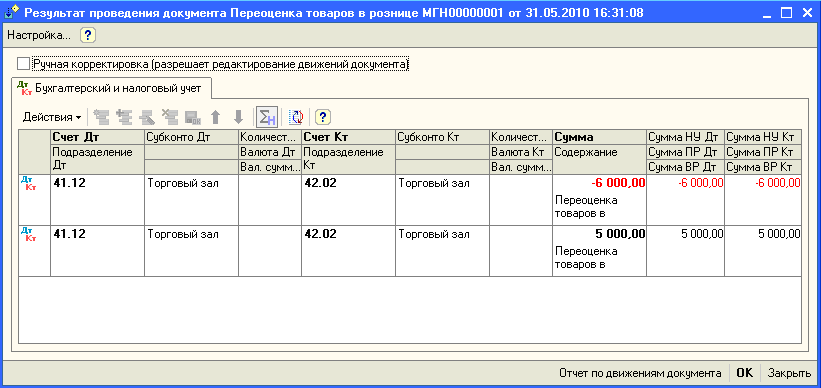The height and width of the screenshot is (388, 821).
Task: Click the toolbar help question icon
Action: pyautogui.click(x=324, y=117)
